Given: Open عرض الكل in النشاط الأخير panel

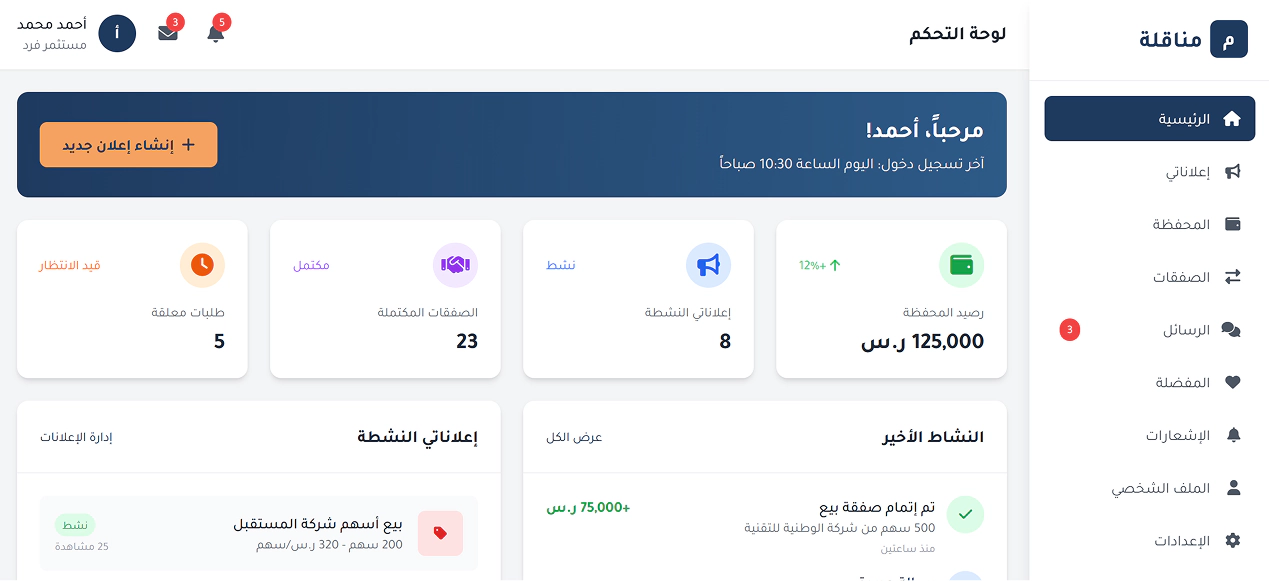Looking at the screenshot, I should (x=574, y=437).
